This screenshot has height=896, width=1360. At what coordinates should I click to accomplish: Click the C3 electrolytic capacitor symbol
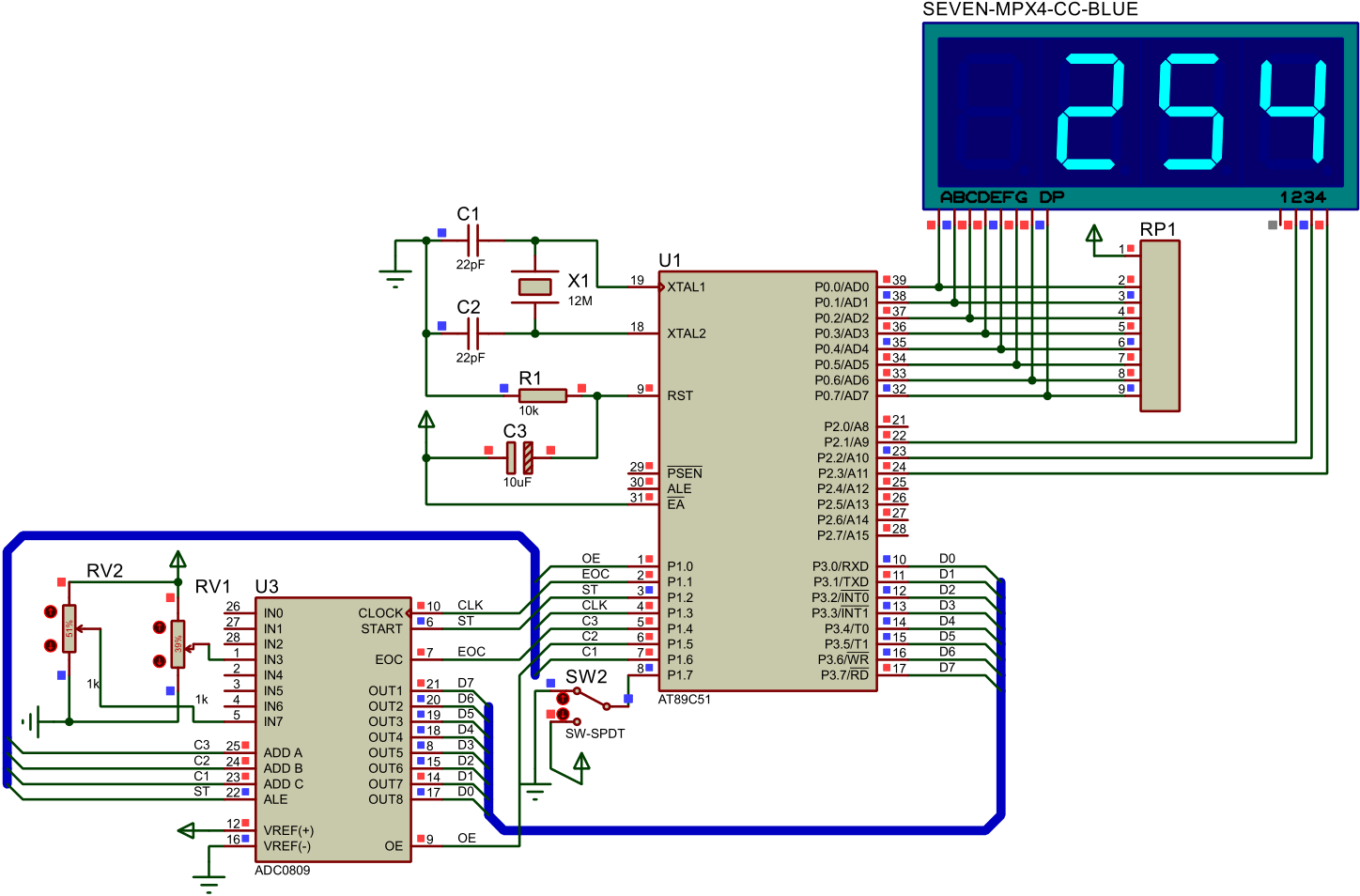pyautogui.click(x=519, y=457)
